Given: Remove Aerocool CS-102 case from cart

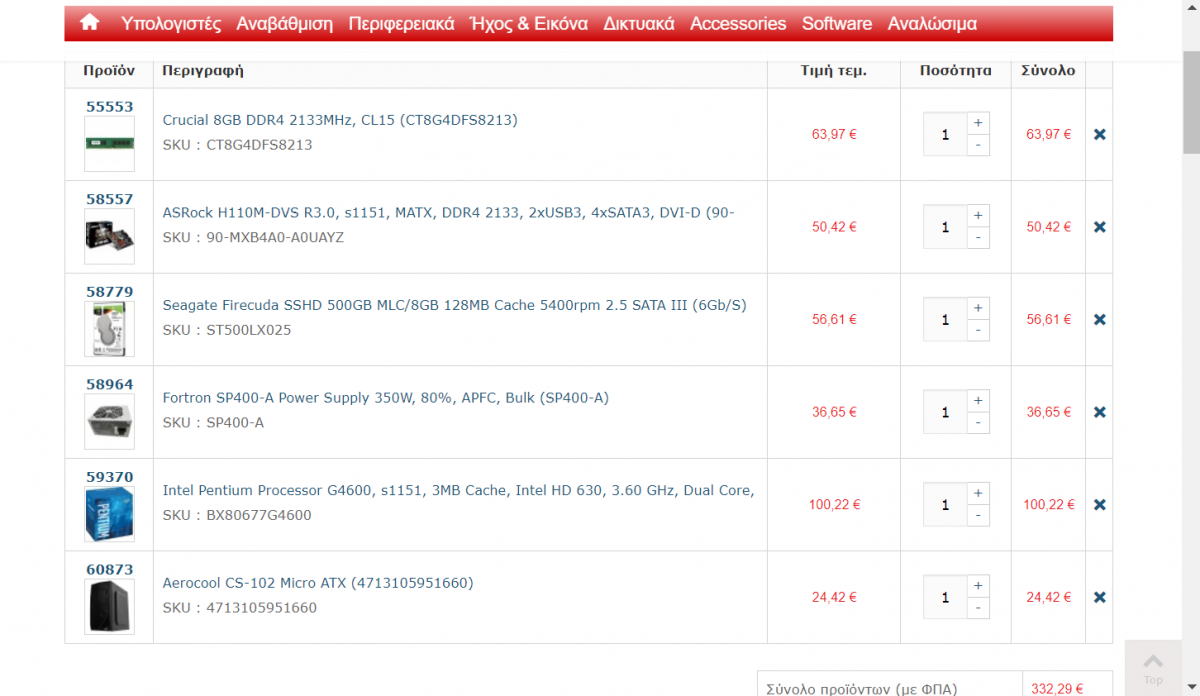Looking at the screenshot, I should pyautogui.click(x=1100, y=597).
